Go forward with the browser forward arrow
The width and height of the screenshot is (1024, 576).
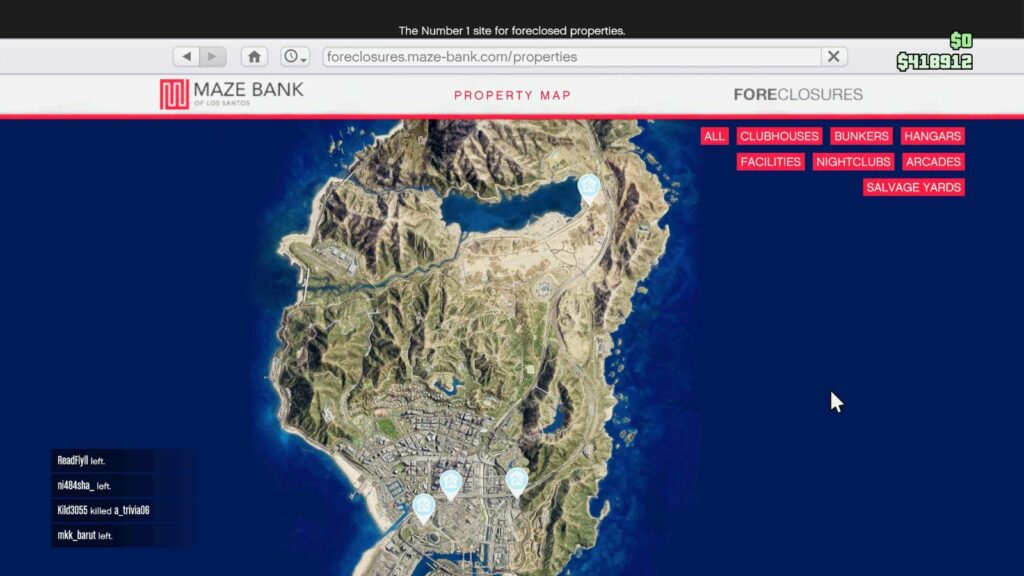(213, 57)
